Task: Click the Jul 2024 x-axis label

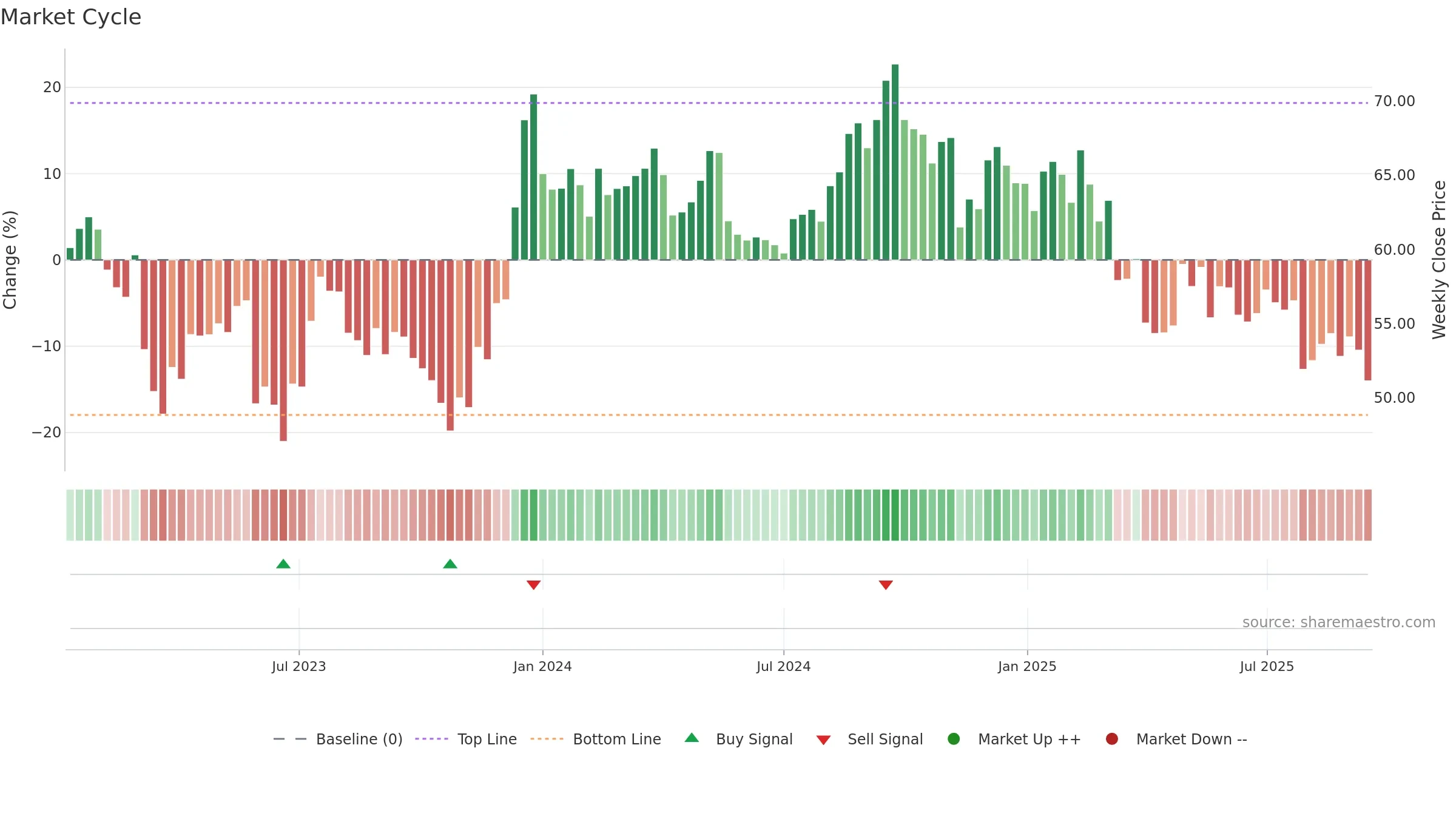Action: 784,667
